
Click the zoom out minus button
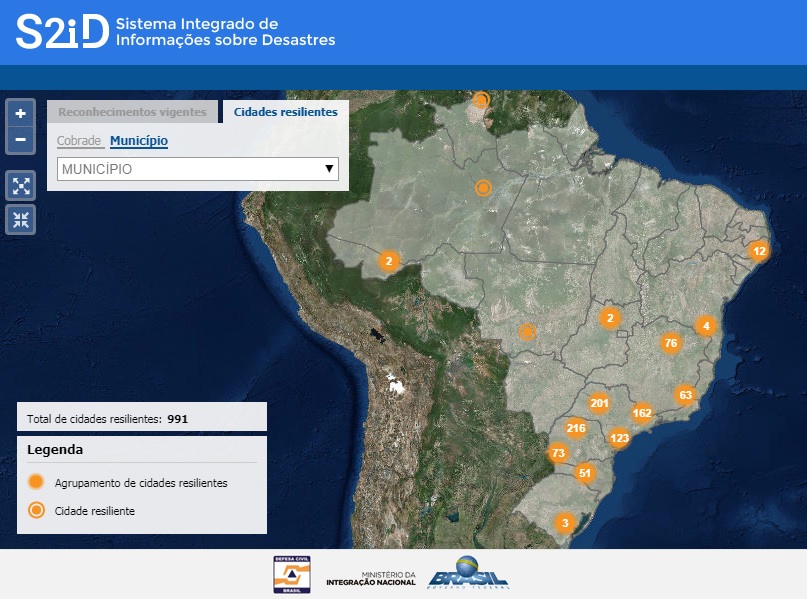(21, 139)
